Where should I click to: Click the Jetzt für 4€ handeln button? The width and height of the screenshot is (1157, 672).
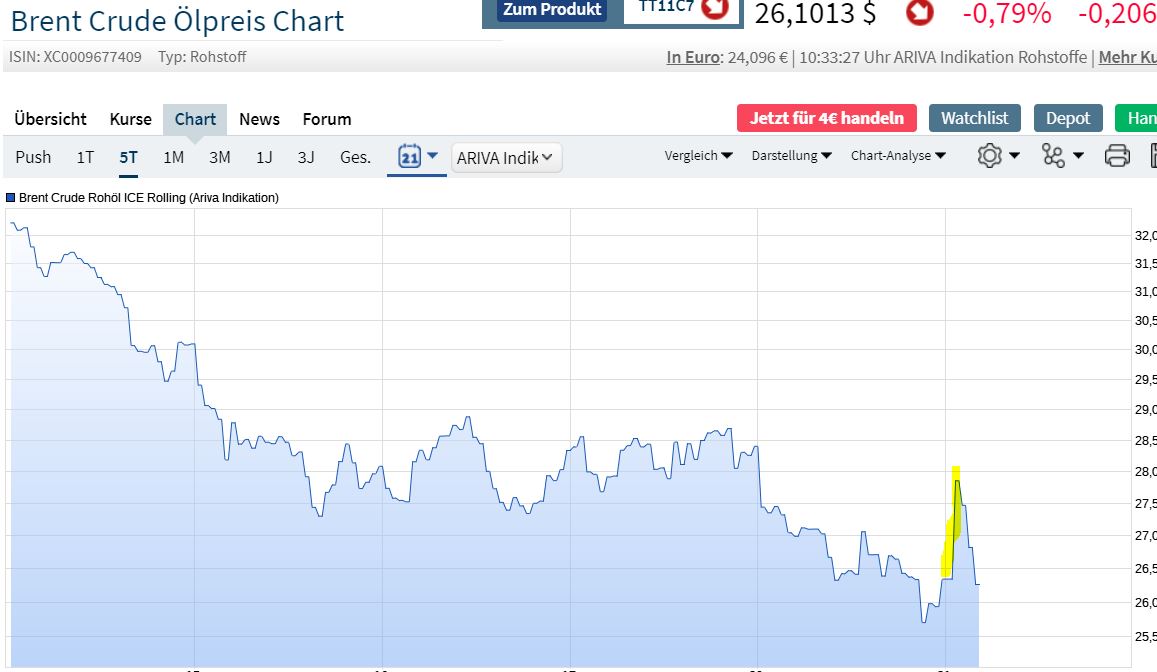[x=826, y=117]
